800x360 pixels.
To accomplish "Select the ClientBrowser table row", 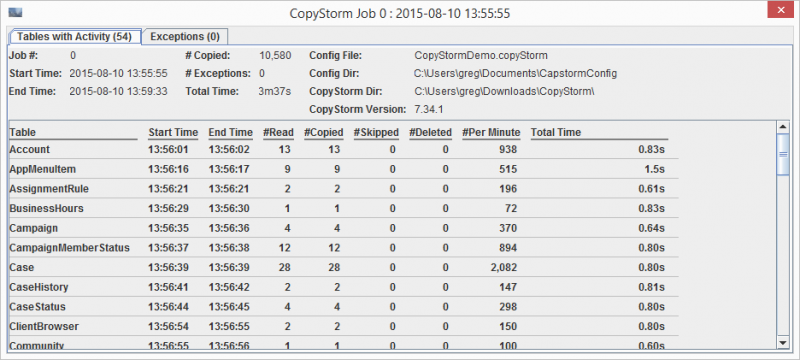I will (x=344, y=326).
